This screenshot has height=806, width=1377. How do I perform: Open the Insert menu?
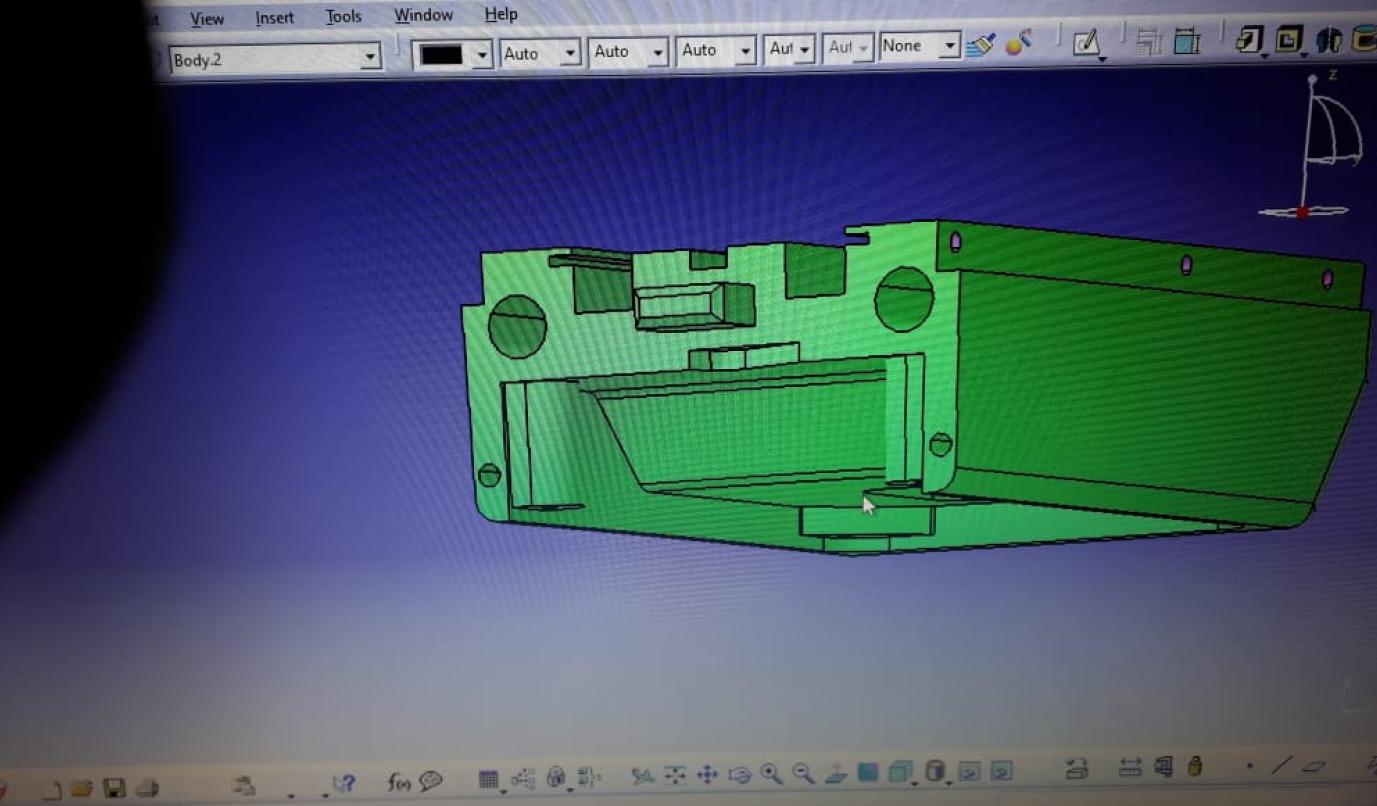274,18
